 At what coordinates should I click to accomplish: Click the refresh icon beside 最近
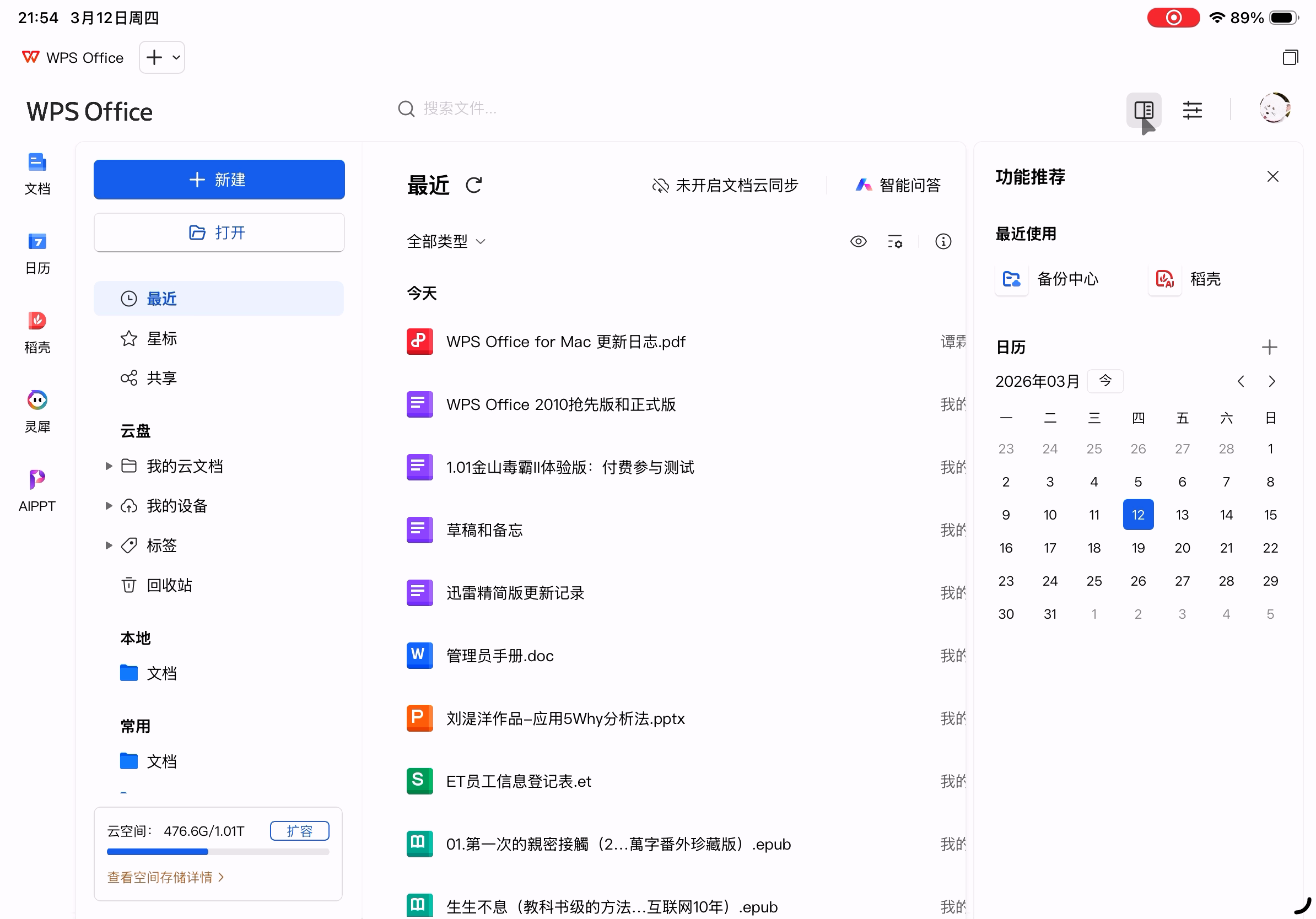[473, 185]
